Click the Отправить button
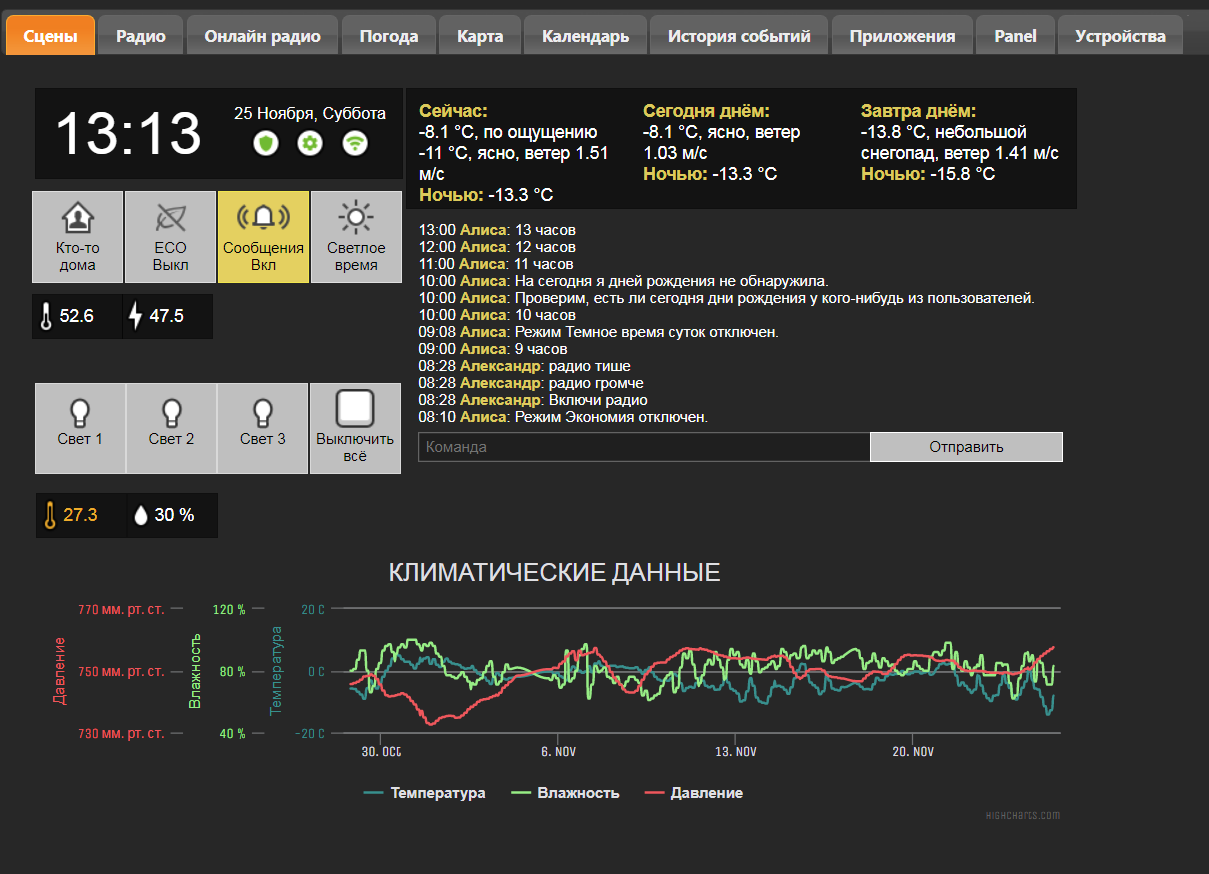This screenshot has height=874, width=1209. point(965,447)
